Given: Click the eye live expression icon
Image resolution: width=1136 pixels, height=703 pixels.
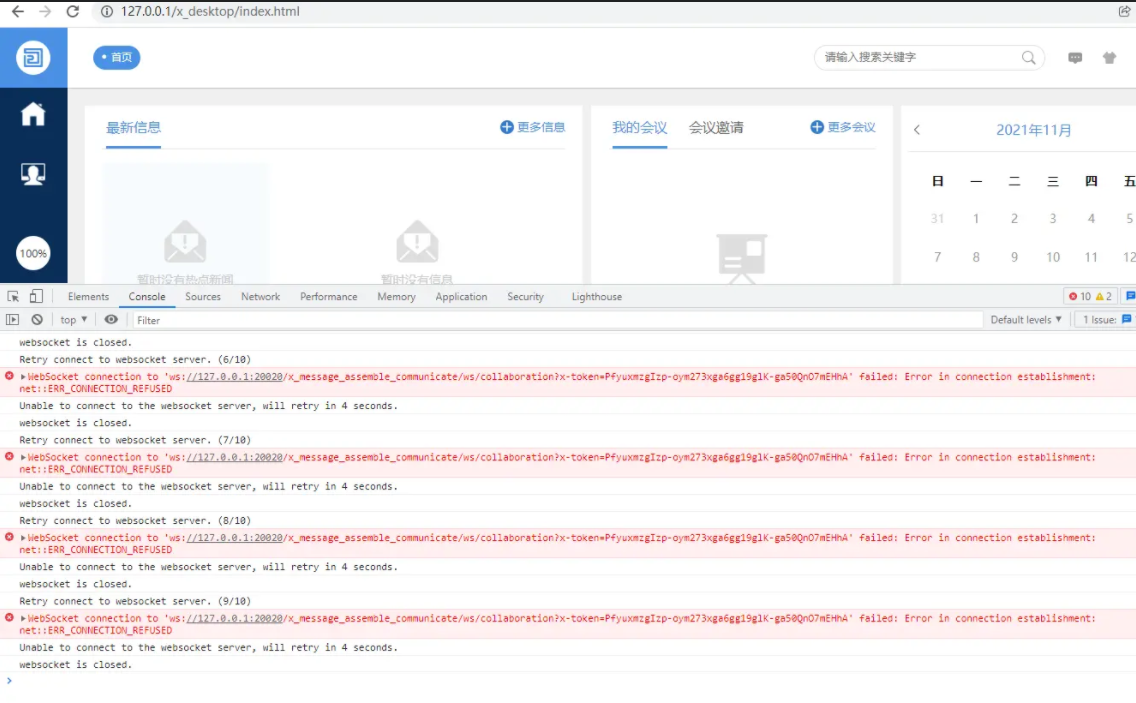Looking at the screenshot, I should tap(111, 320).
